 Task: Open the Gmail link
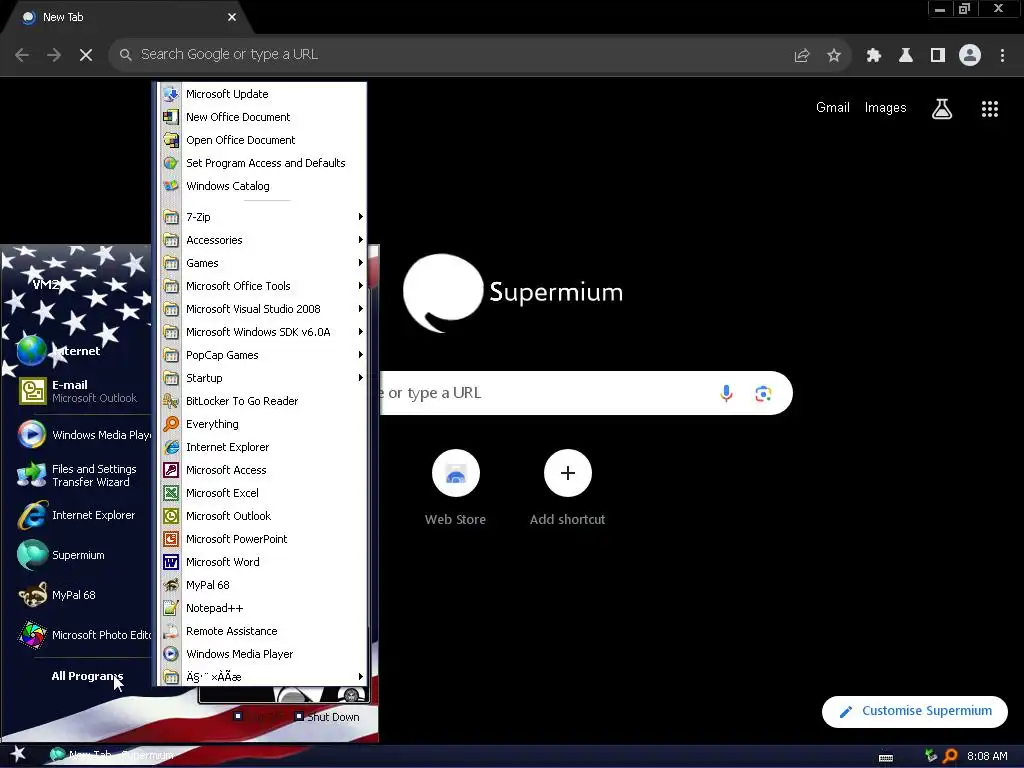click(x=833, y=108)
